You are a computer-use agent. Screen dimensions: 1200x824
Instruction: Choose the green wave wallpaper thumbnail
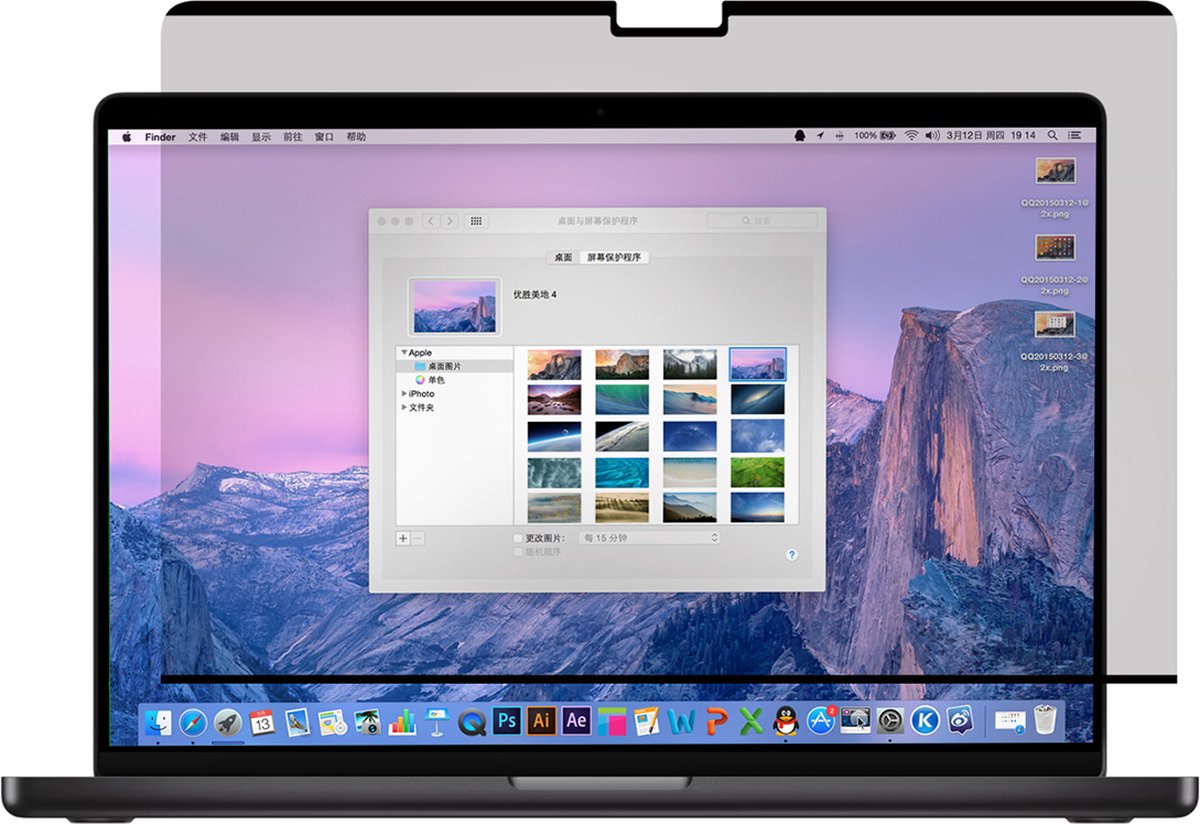(x=622, y=400)
